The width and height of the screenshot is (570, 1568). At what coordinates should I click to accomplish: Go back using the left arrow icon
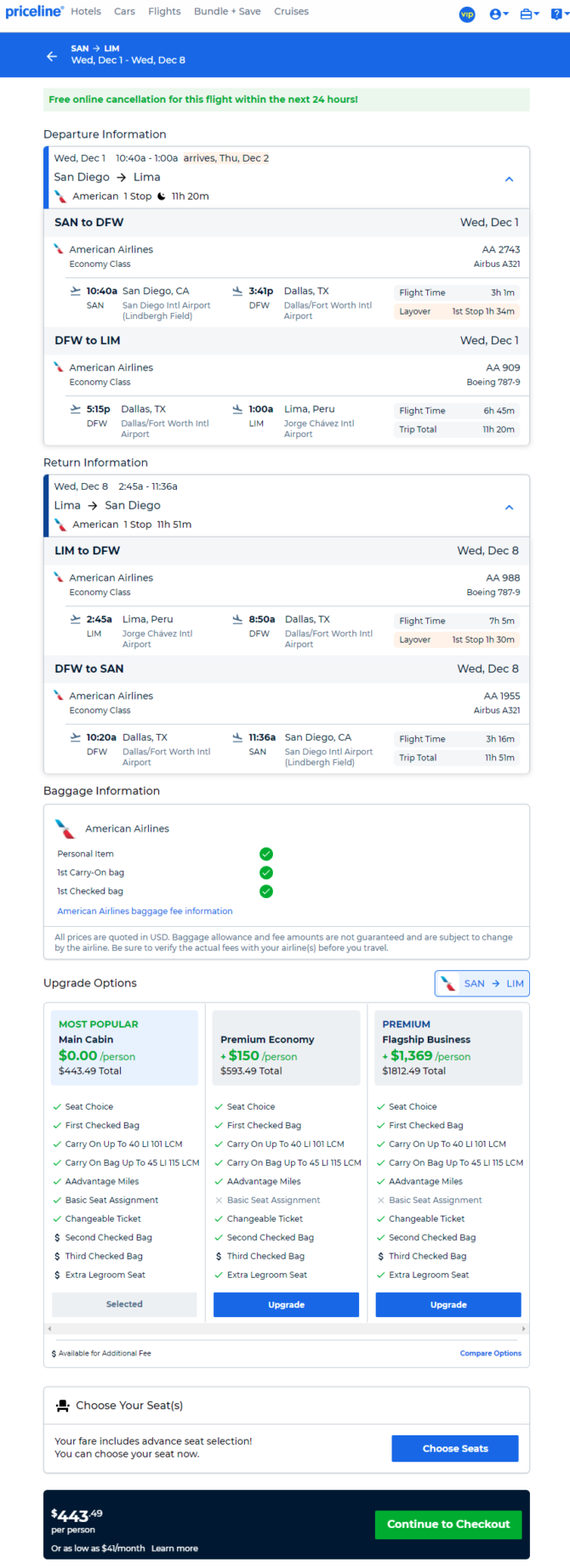tap(52, 56)
